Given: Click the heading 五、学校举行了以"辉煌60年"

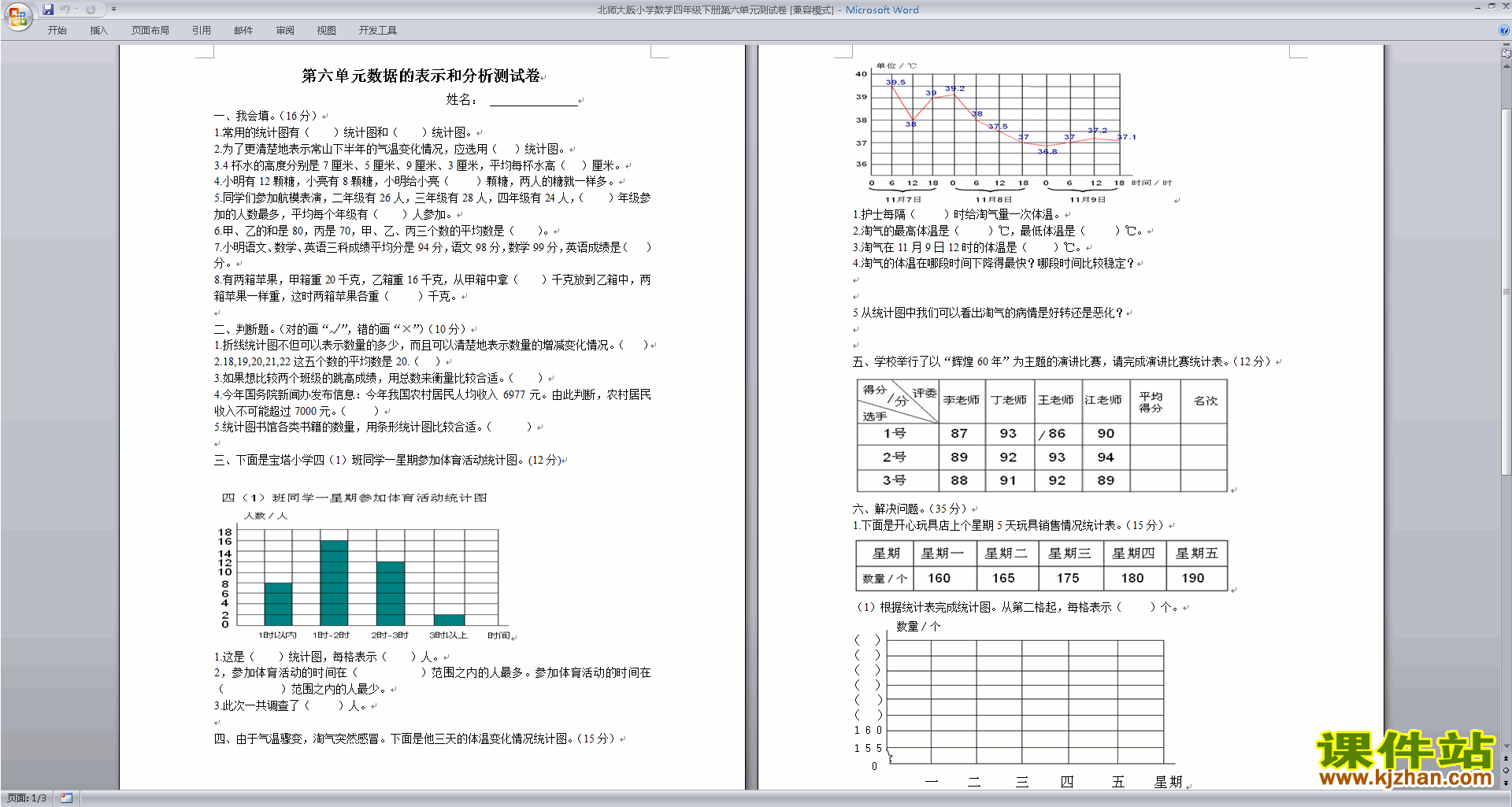Looking at the screenshot, I should (x=1062, y=361).
